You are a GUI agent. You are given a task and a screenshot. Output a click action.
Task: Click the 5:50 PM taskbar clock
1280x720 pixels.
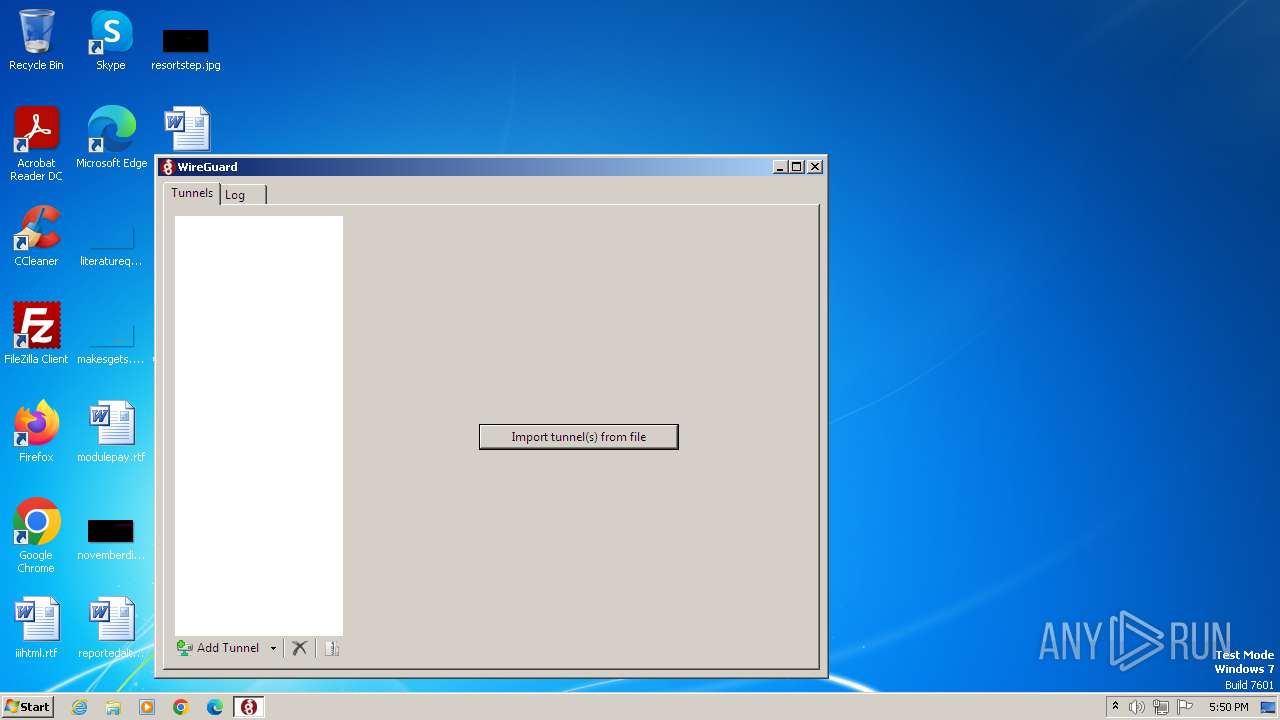click(1228, 707)
